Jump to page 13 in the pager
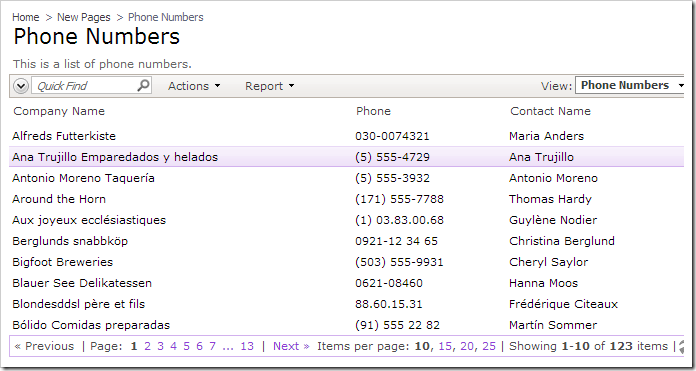This screenshot has width=696, height=371. [x=247, y=346]
